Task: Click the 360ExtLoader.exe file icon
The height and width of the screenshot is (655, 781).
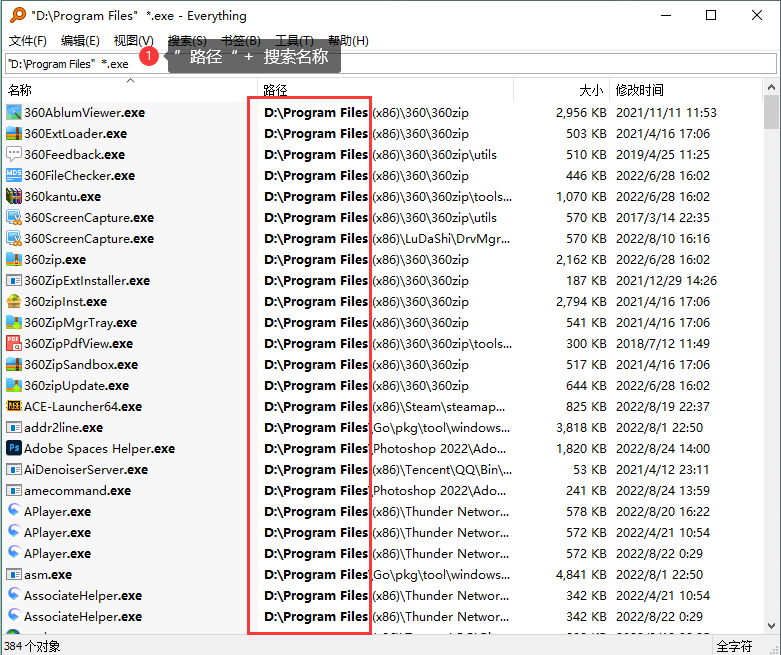Action: [x=14, y=133]
